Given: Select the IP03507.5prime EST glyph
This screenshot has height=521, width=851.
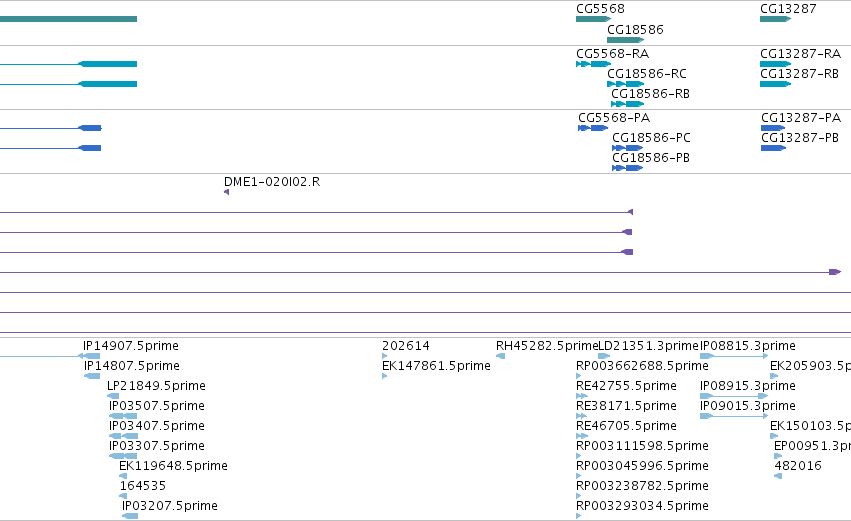Looking at the screenshot, I should coord(123,416).
